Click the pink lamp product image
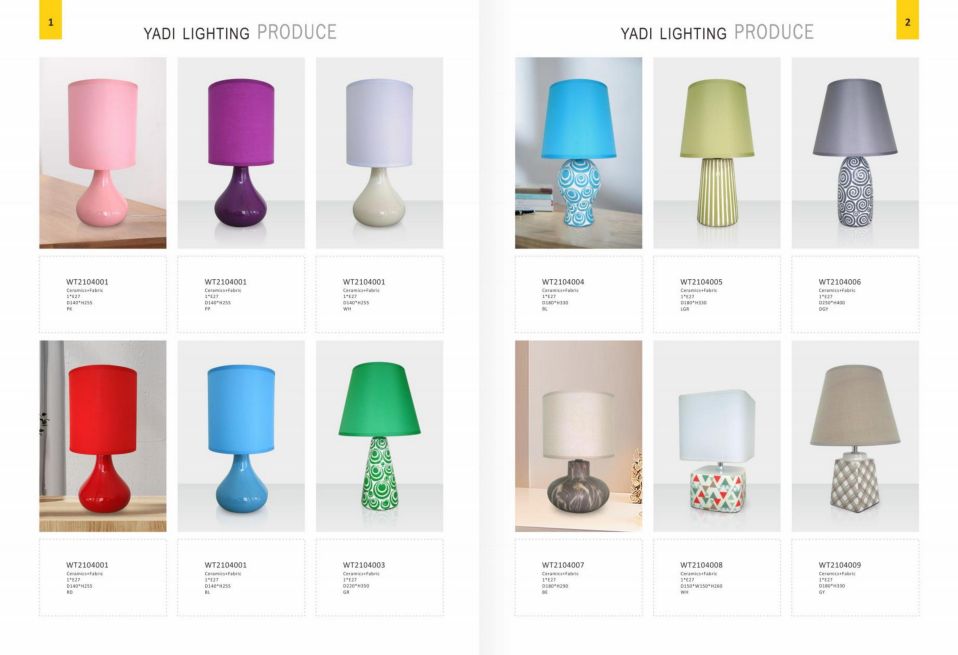The width and height of the screenshot is (958, 655). tap(103, 153)
